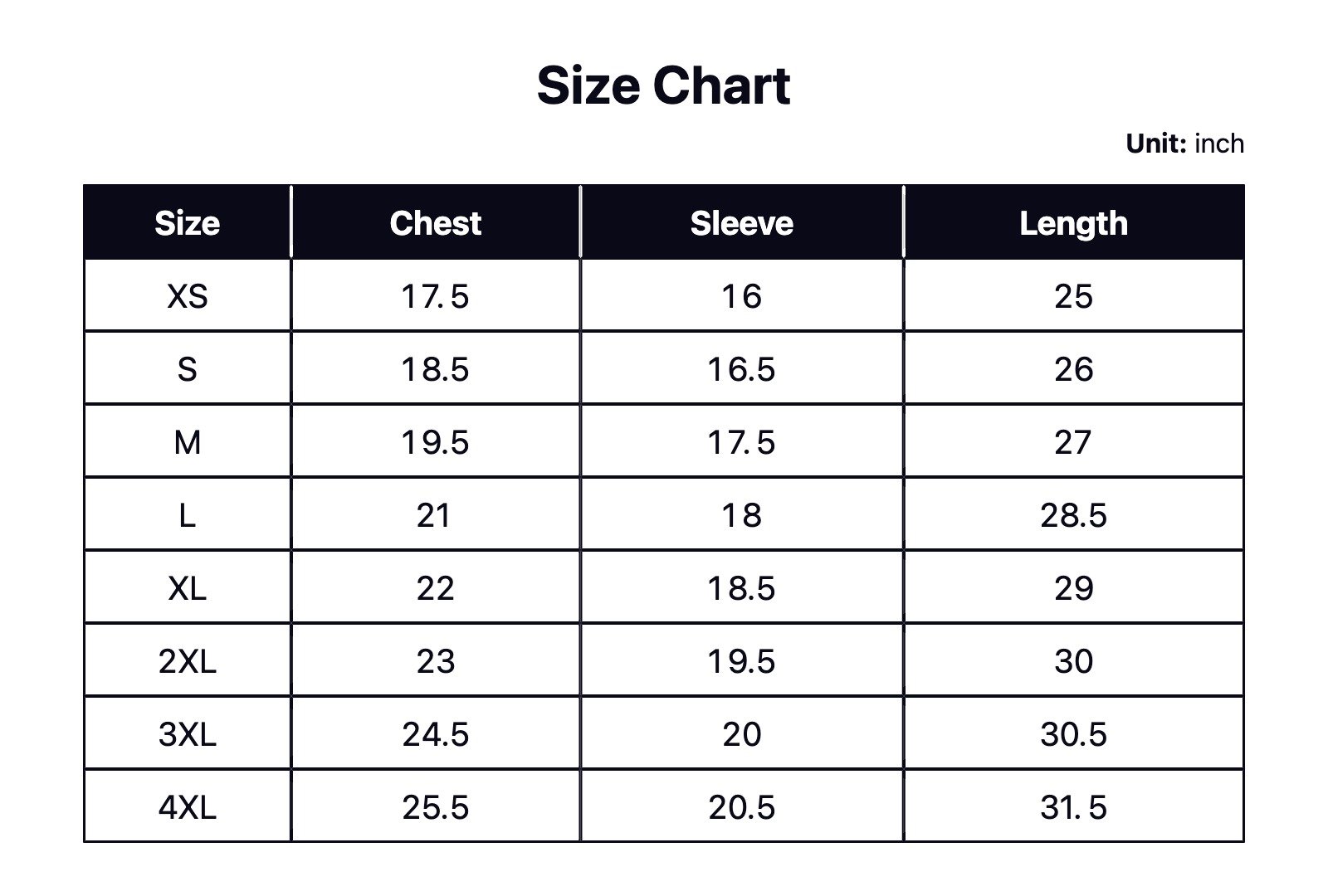Select length value 31.5 for size 4XL

[x=1073, y=807]
